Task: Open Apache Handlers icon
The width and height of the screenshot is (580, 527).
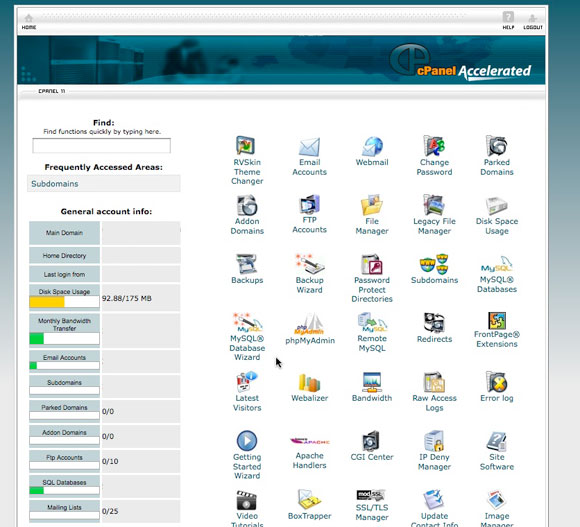Action: tap(309, 441)
